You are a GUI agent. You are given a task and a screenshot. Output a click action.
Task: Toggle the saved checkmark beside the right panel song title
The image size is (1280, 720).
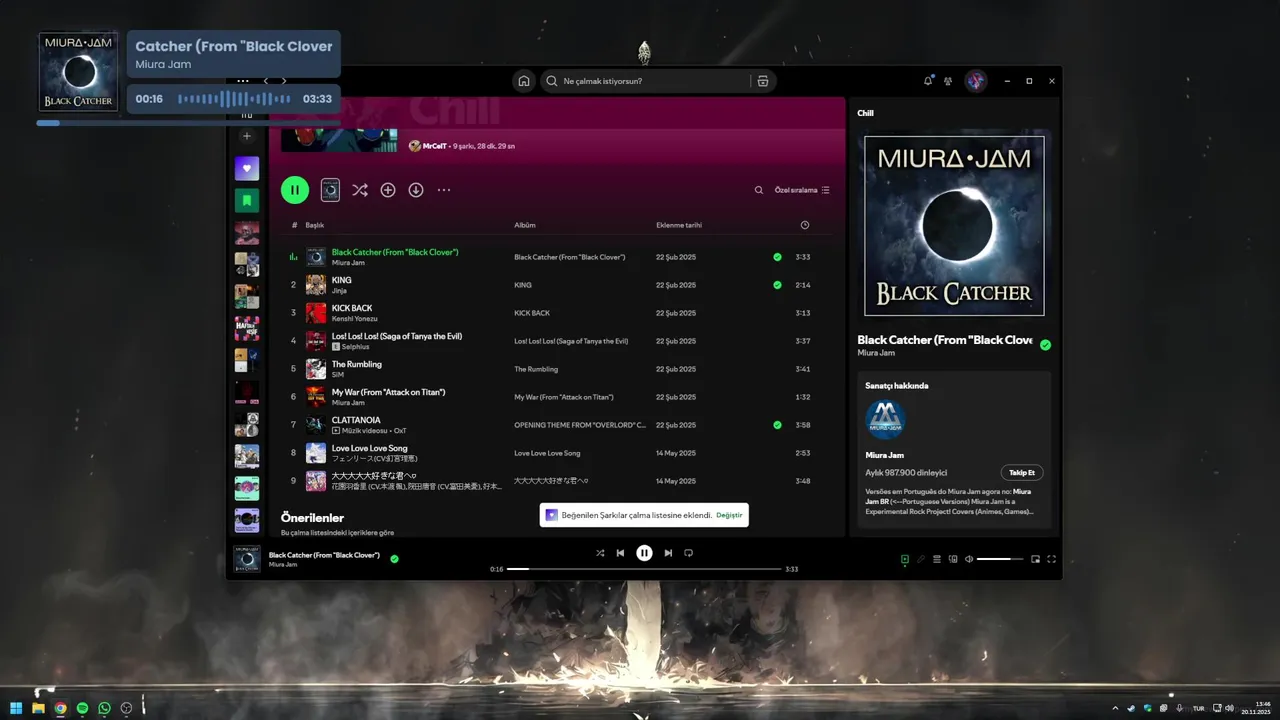tap(1045, 345)
